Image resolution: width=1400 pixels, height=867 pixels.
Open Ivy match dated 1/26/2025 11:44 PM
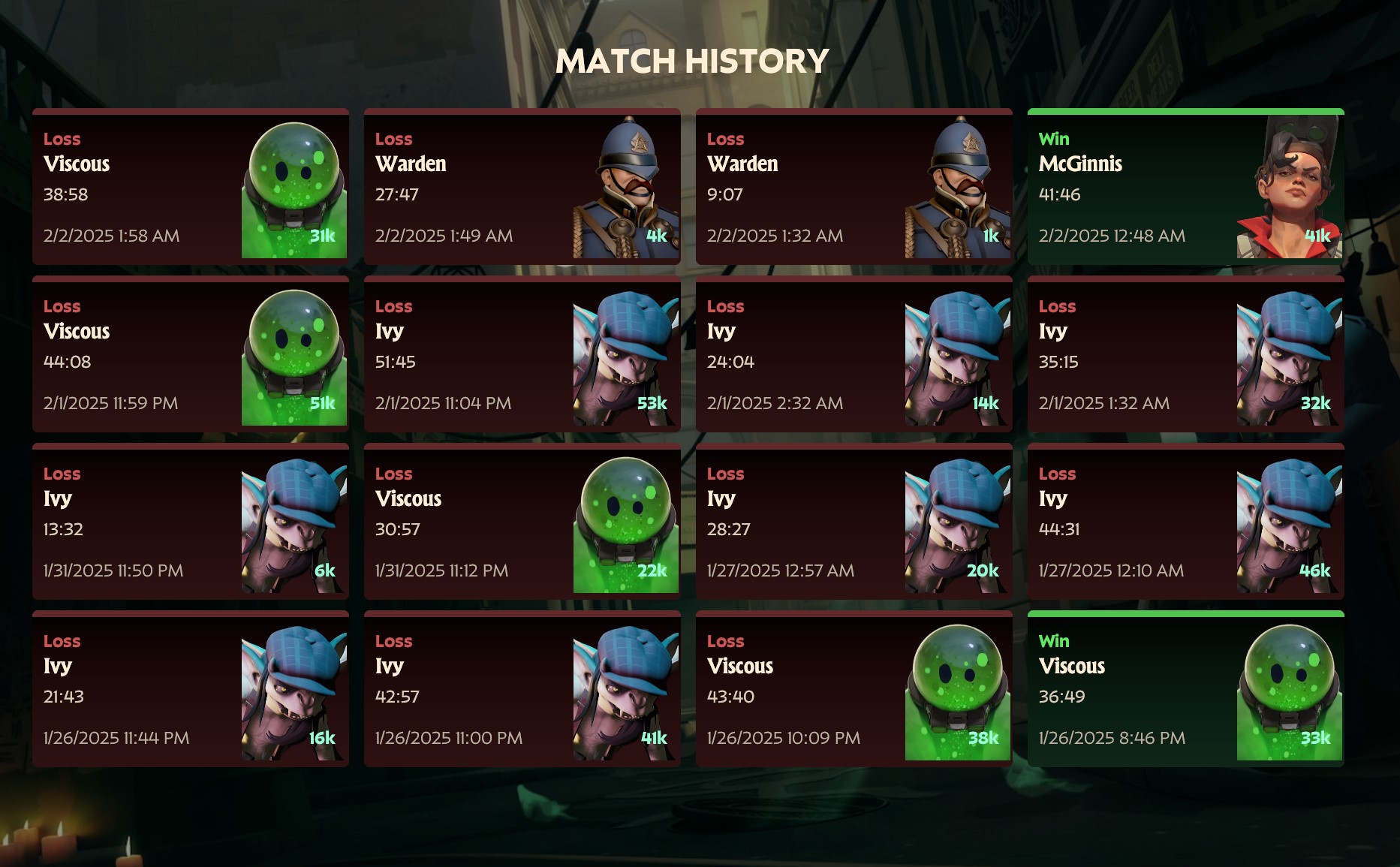[x=191, y=689]
